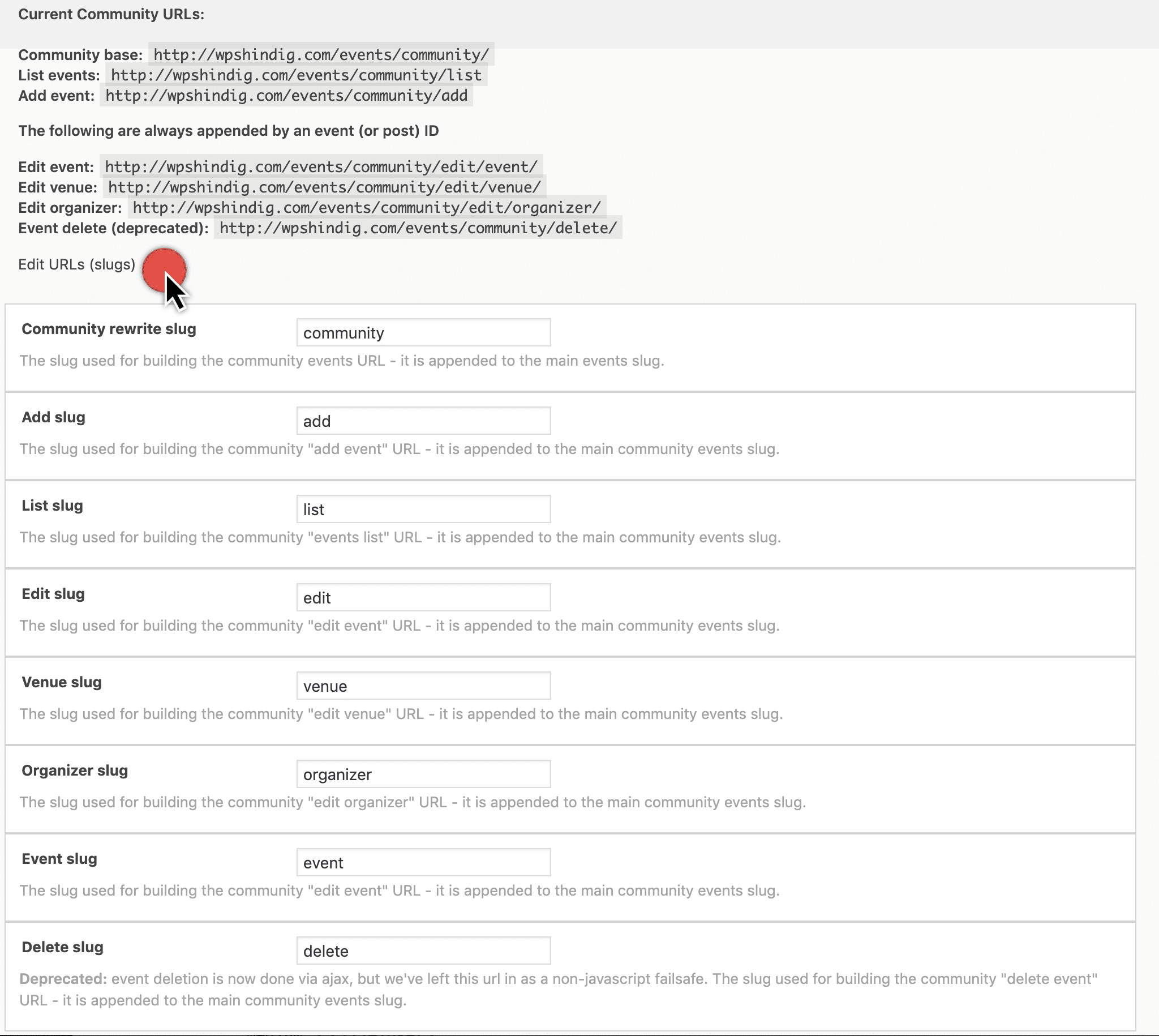Click the 'Venue slug' label

pos(62,682)
